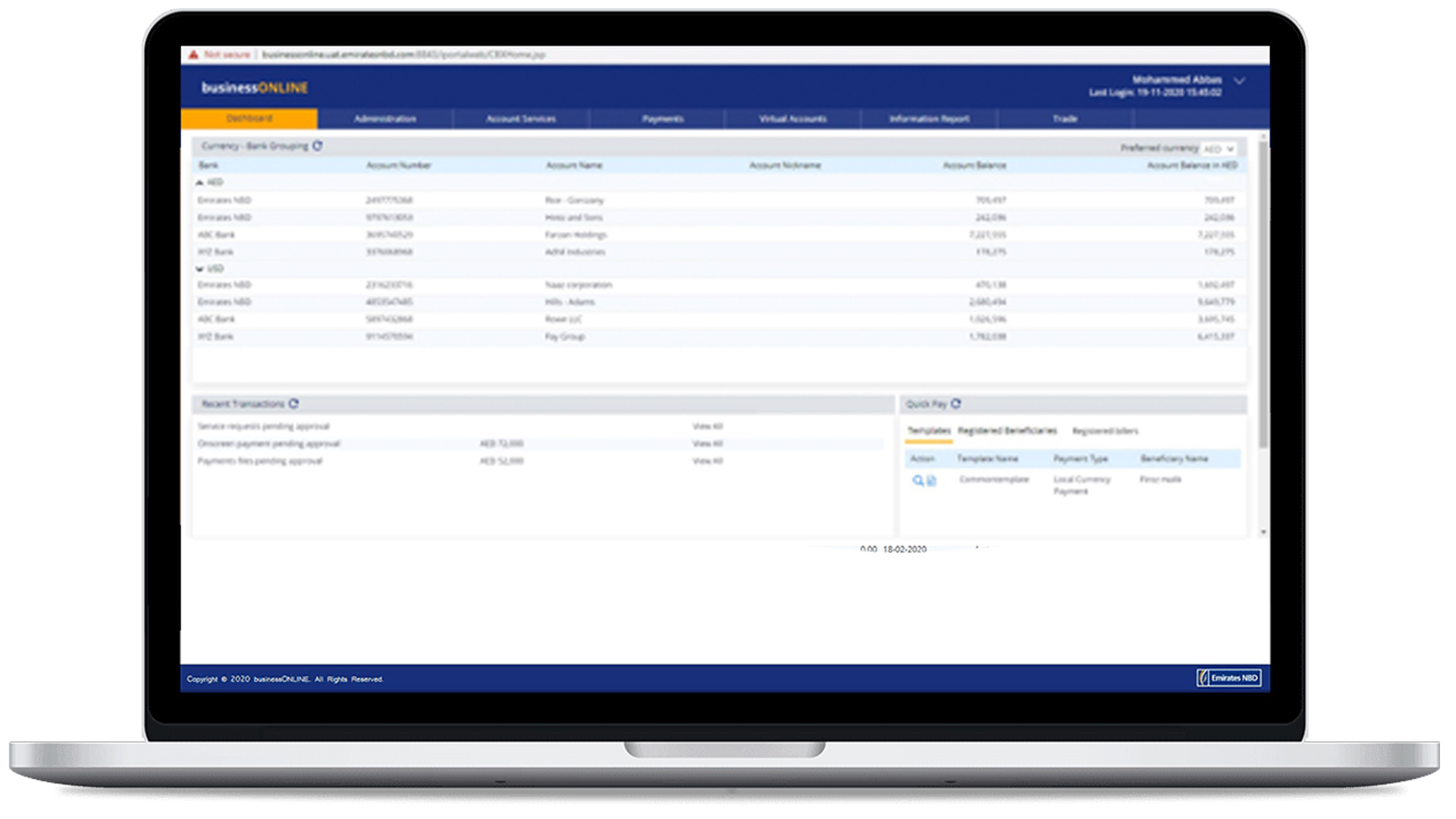Viewport: 1456px width, 819px height.
Task: Open the Mohammed Abbas user menu chevron
Action: point(1239,81)
